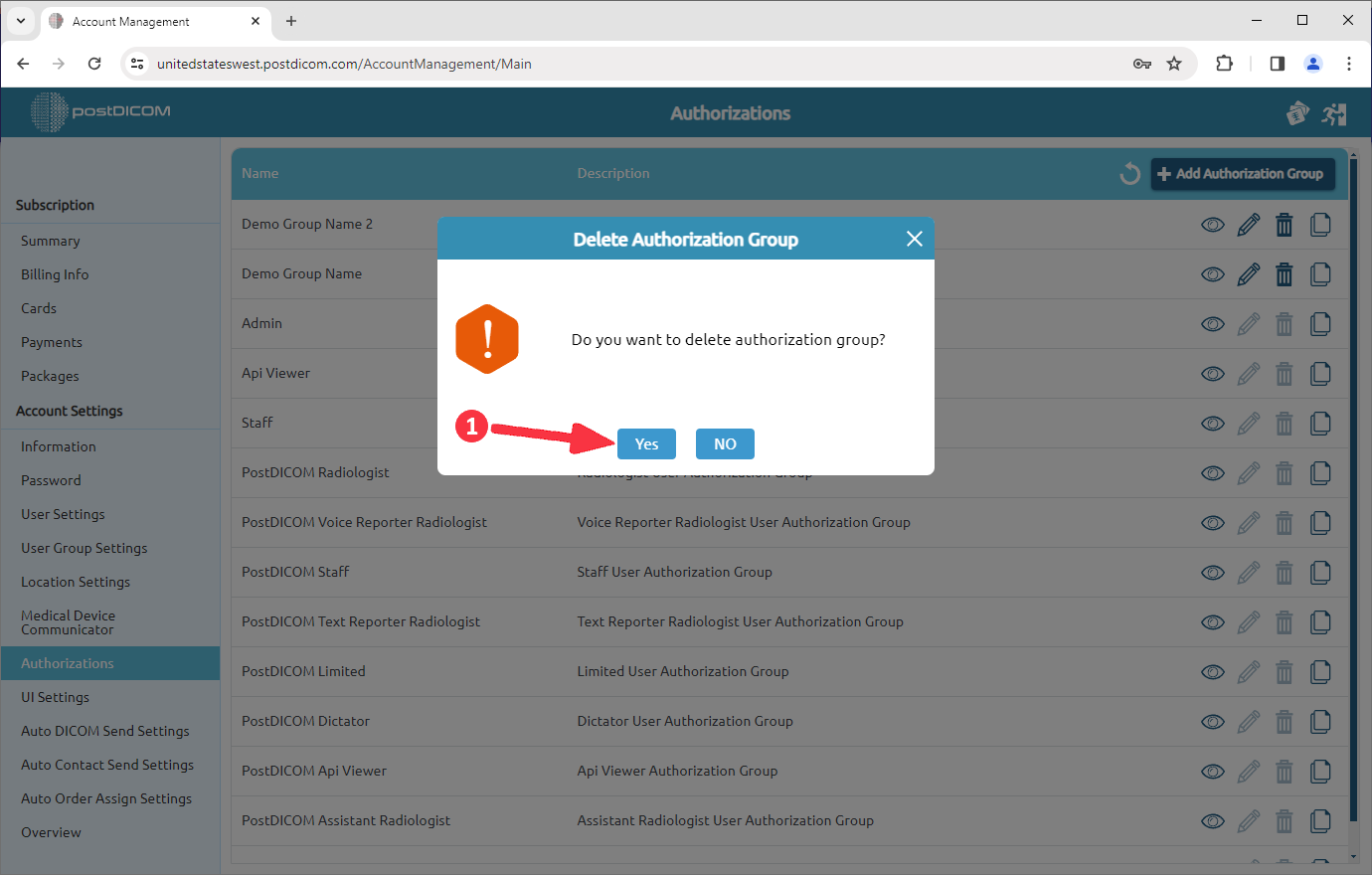Viewport: 1372px width, 875px height.
Task: Open the Chrome three-dot menu
Action: [1348, 63]
